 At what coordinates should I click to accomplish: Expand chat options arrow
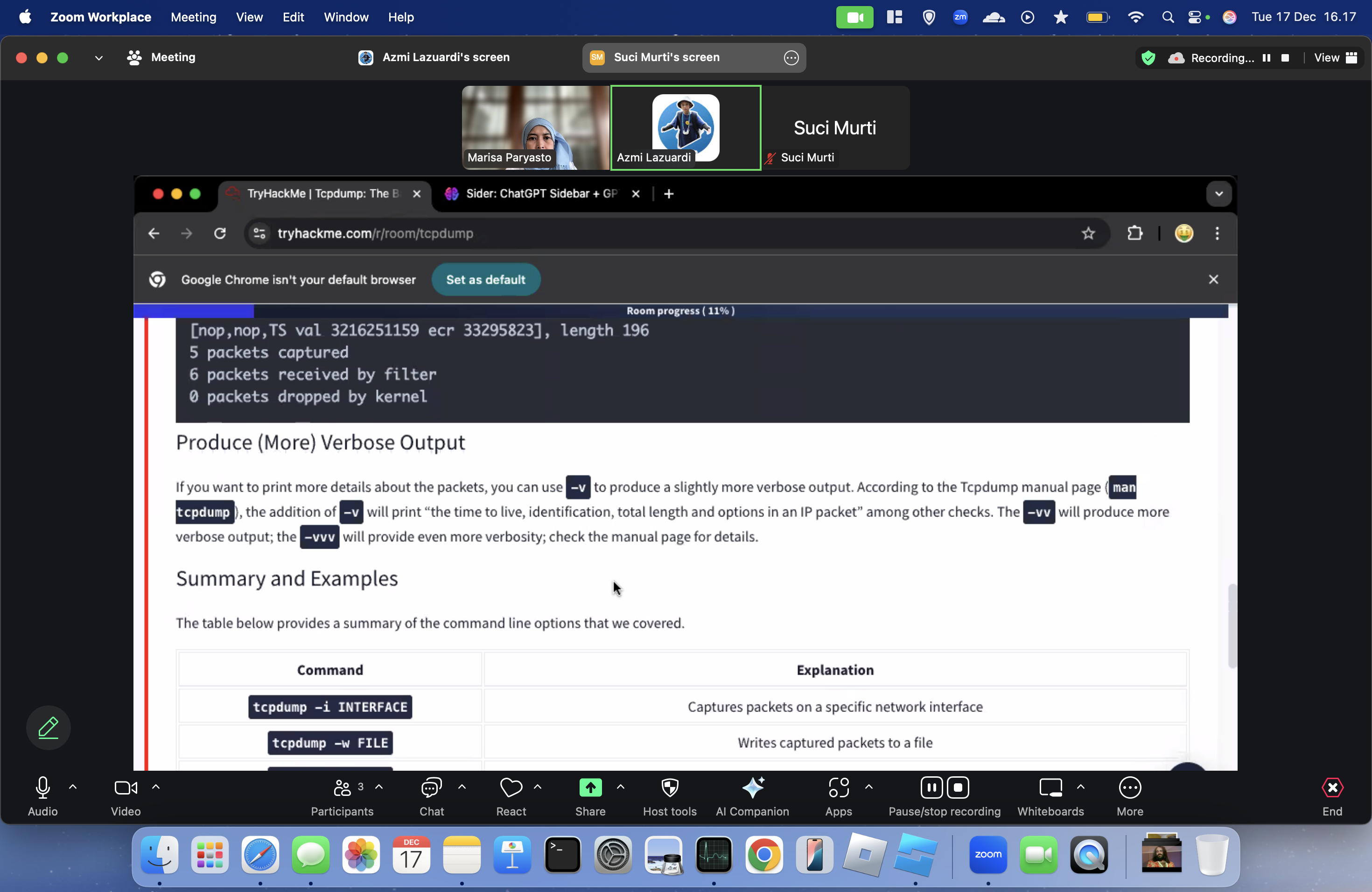[462, 787]
